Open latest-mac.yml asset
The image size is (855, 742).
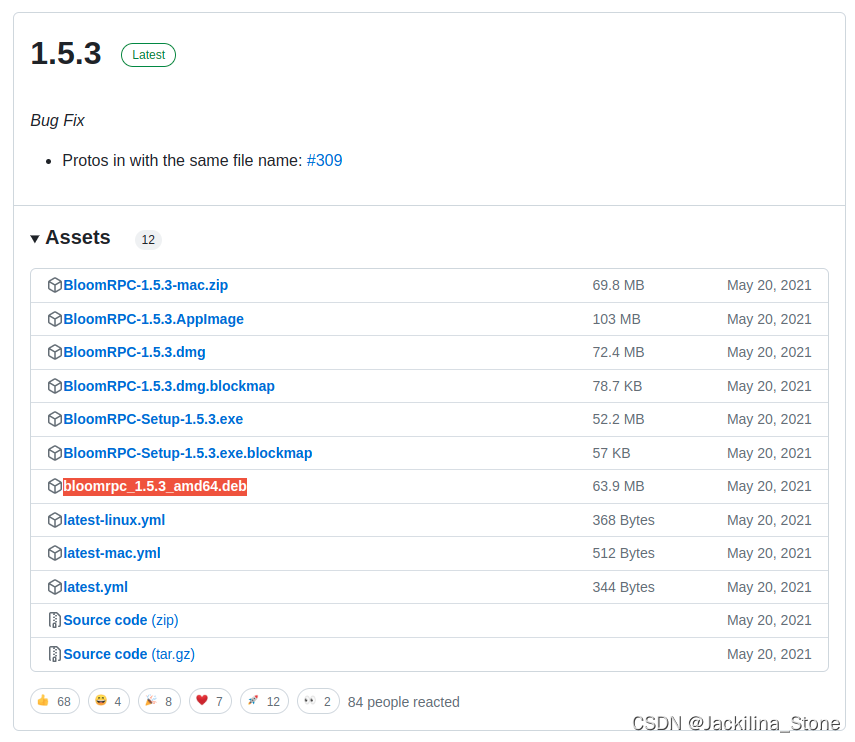[112, 553]
